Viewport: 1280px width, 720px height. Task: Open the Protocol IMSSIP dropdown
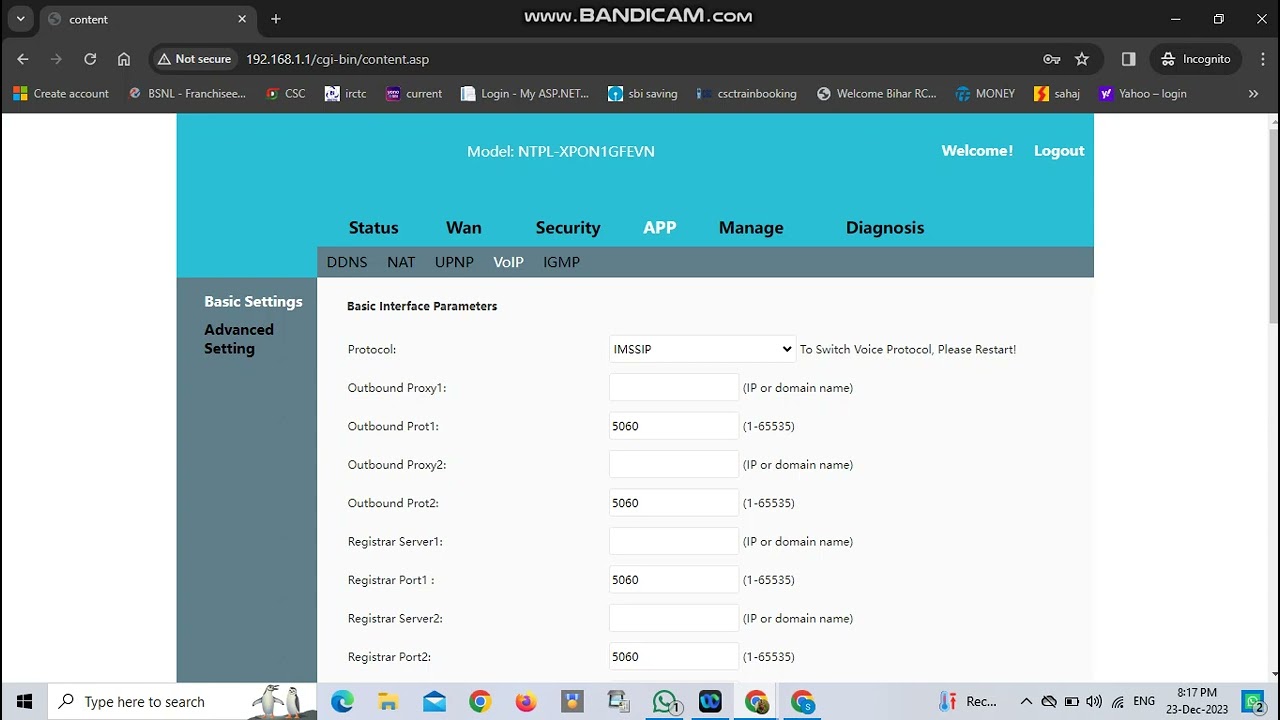point(702,349)
